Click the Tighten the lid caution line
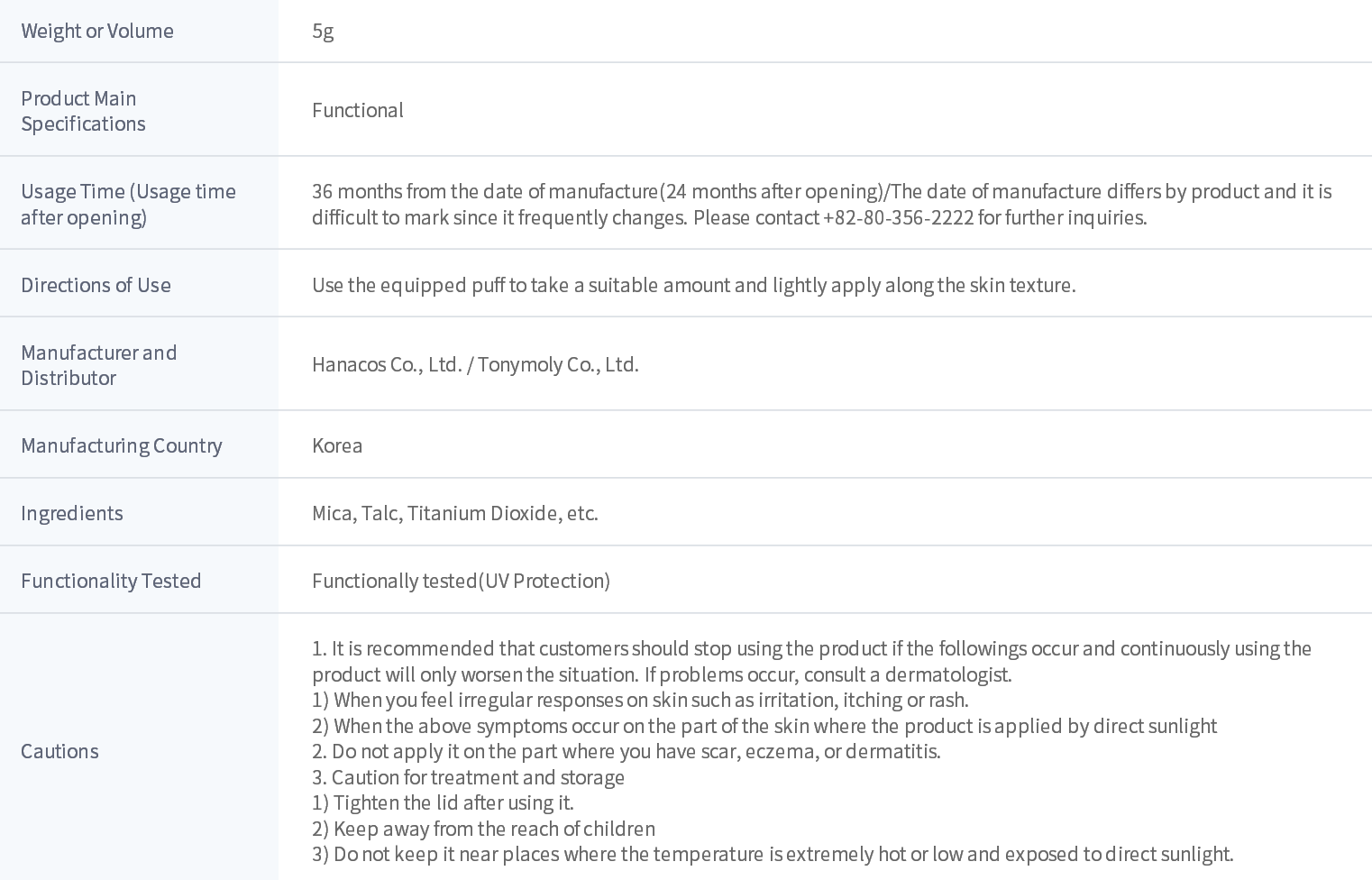 point(443,802)
